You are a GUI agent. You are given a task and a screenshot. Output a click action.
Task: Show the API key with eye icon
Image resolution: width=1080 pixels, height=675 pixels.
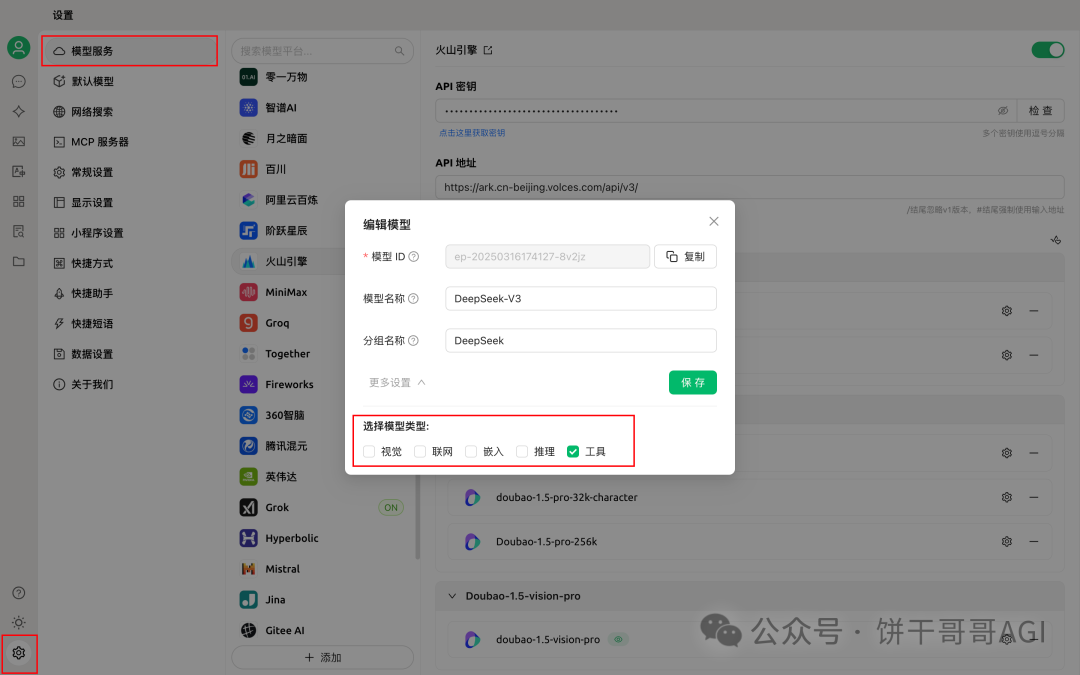1003,111
